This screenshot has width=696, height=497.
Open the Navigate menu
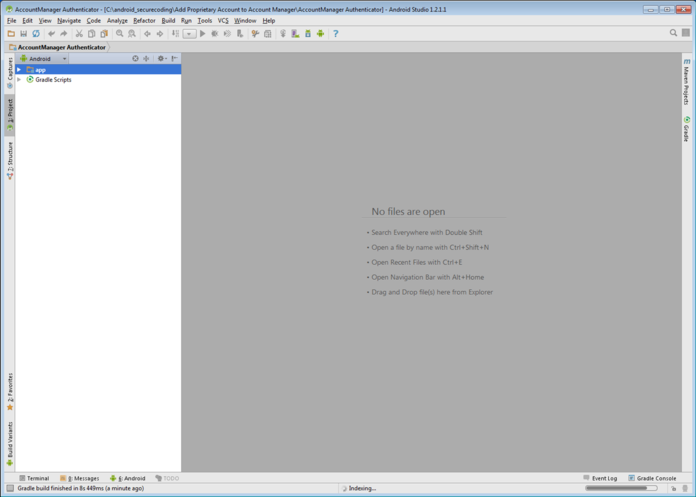pos(69,21)
